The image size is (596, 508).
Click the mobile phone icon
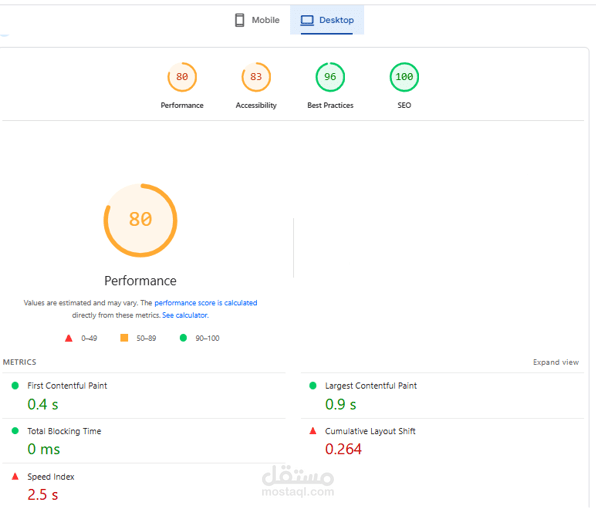pos(239,20)
